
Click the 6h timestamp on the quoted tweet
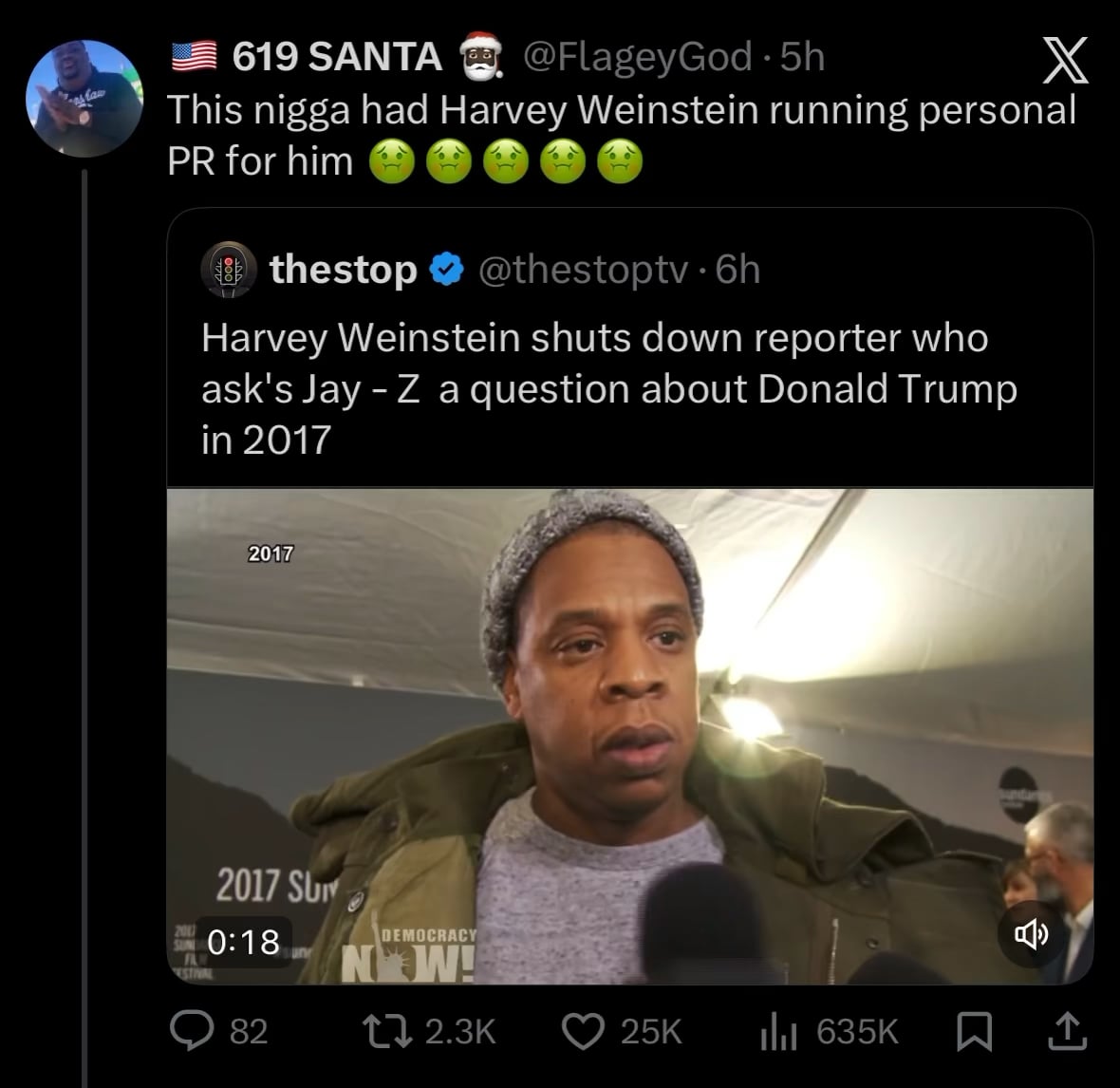pos(738,270)
